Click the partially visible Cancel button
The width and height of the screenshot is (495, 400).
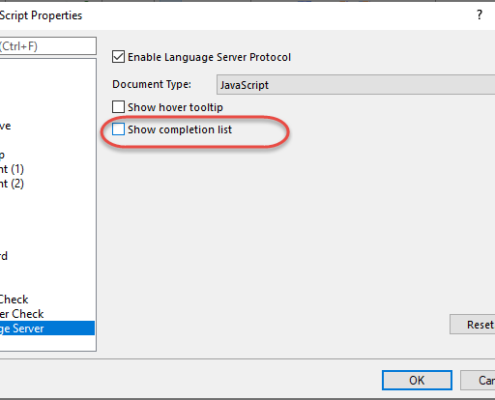click(478, 380)
